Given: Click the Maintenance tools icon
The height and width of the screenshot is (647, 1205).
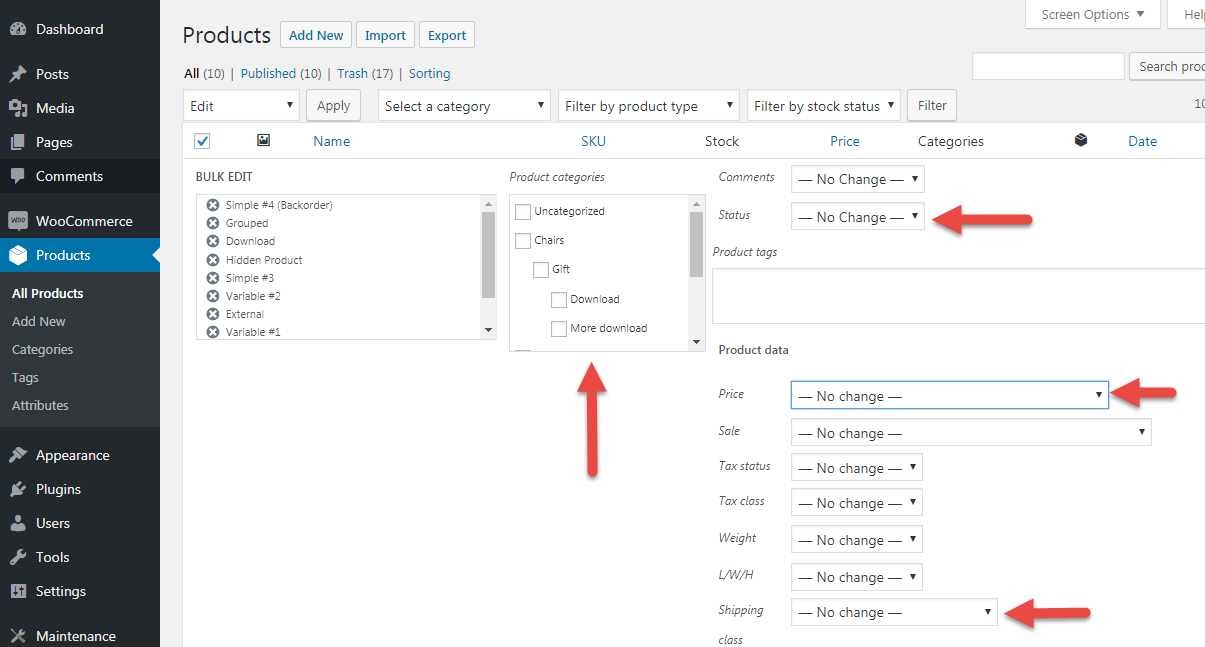Looking at the screenshot, I should [18, 636].
